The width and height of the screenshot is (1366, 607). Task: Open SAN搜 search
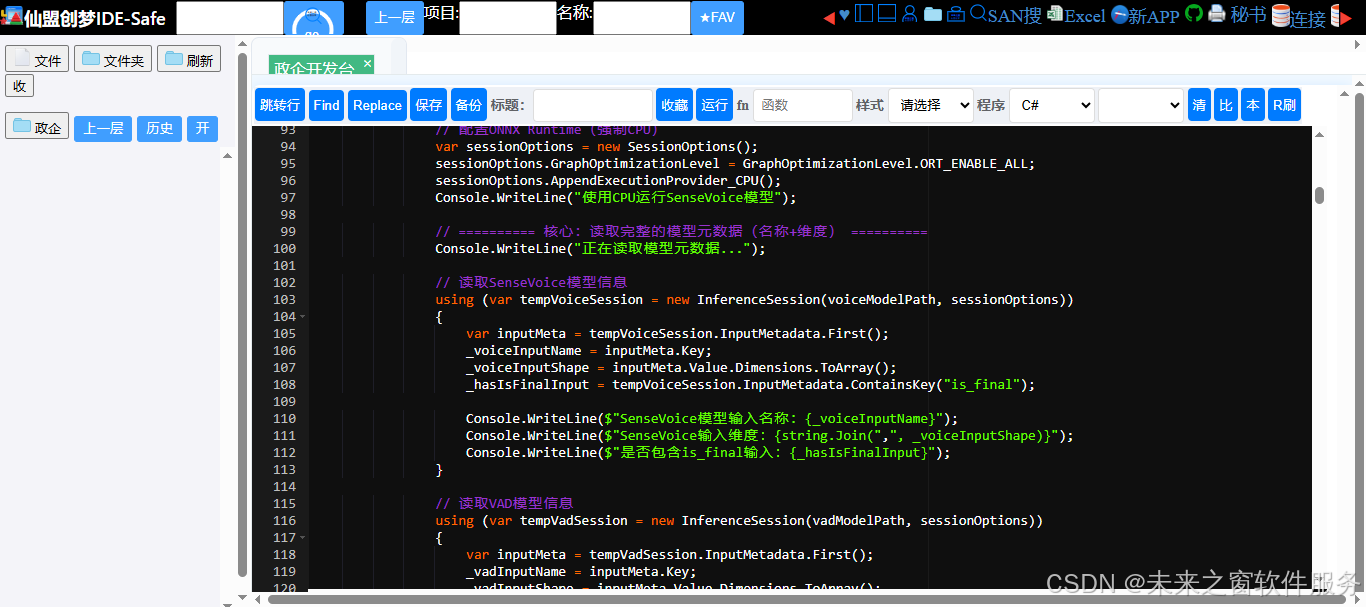click(x=1006, y=15)
